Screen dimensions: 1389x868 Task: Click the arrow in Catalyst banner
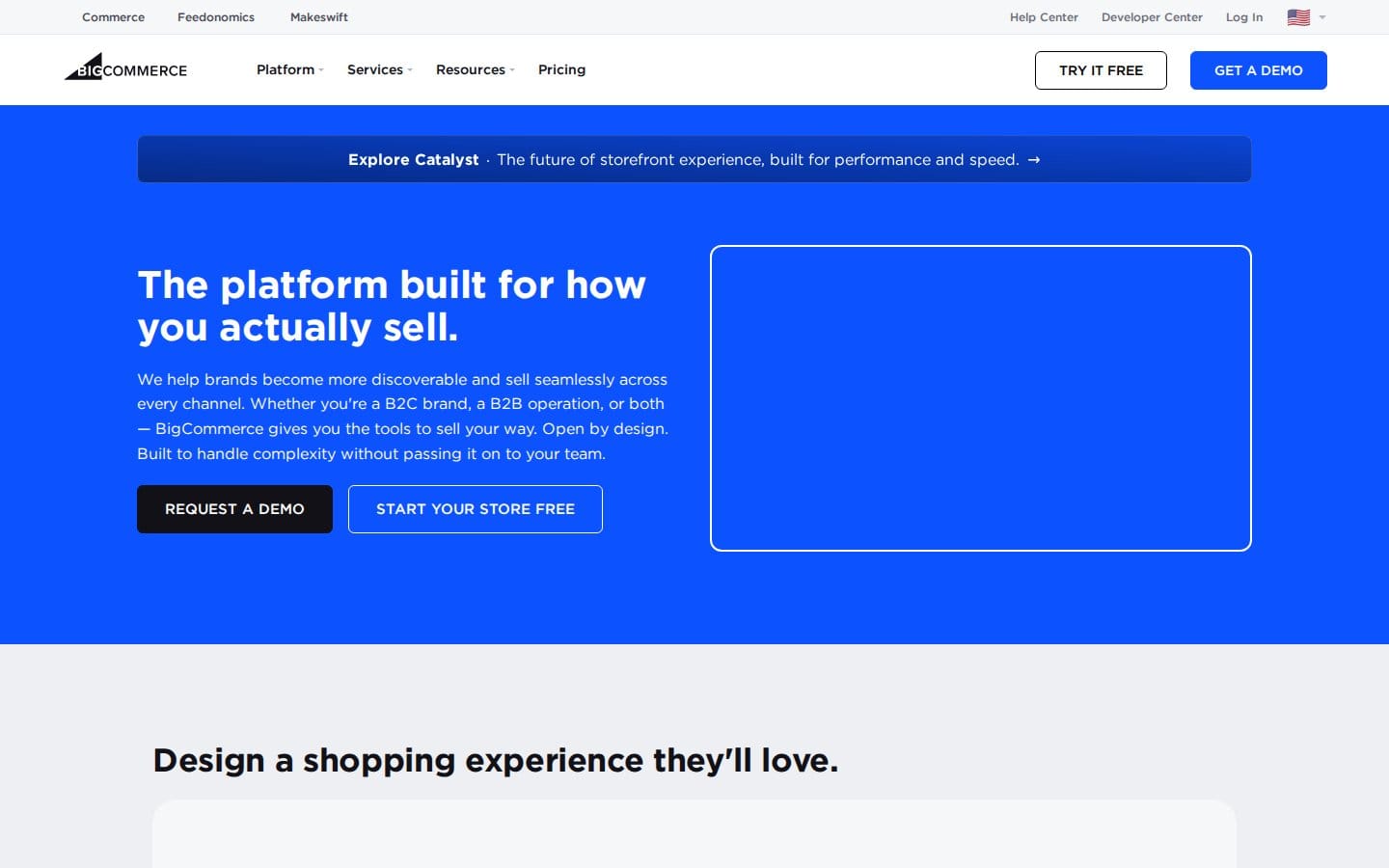[x=1034, y=160]
